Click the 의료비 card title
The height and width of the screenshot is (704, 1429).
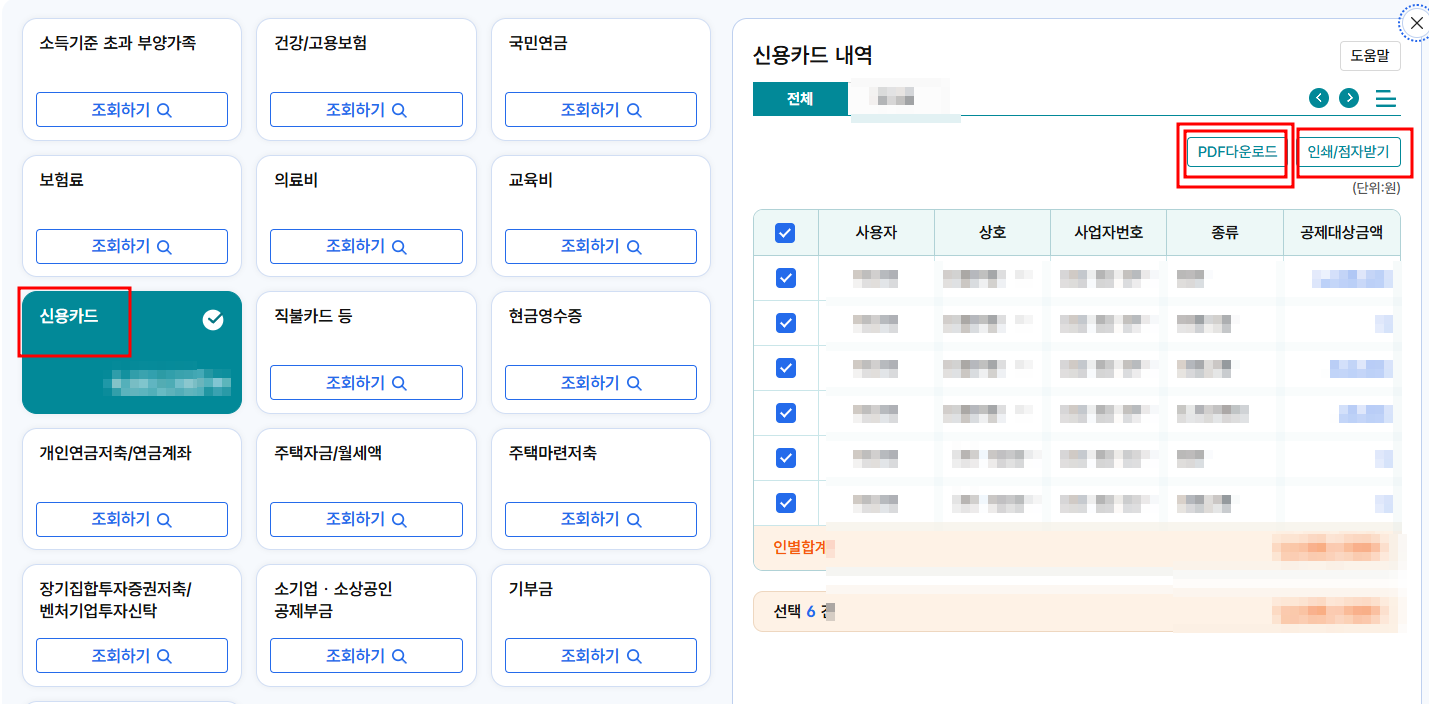(x=296, y=181)
